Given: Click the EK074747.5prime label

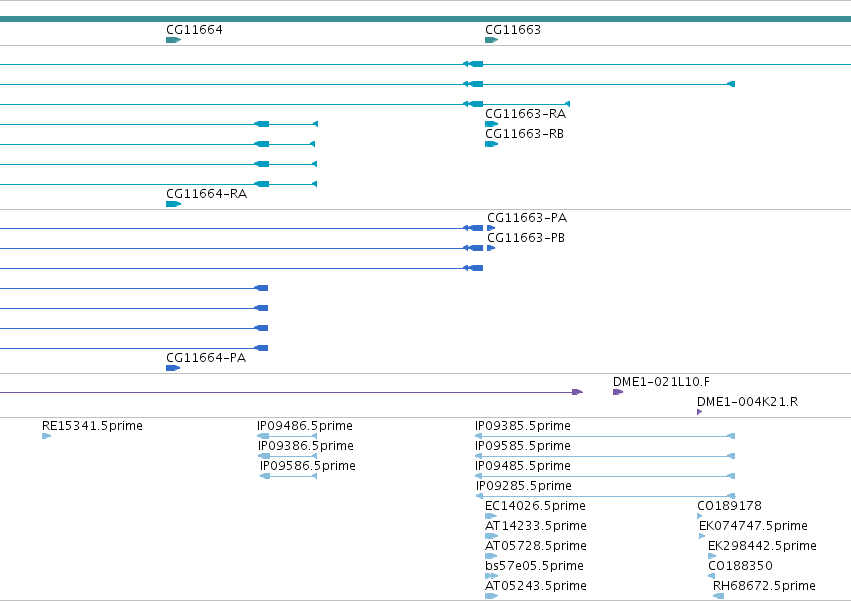Looking at the screenshot, I should coord(753,526).
